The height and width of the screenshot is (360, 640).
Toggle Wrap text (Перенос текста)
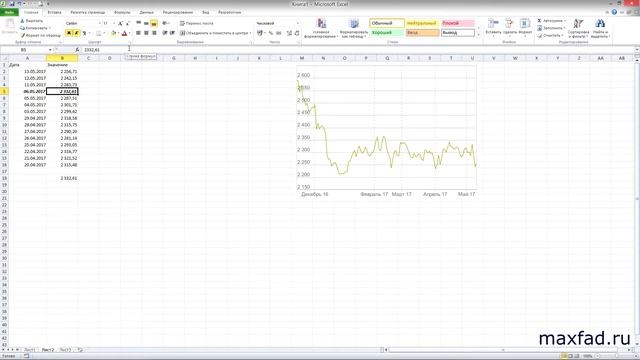tap(196, 24)
